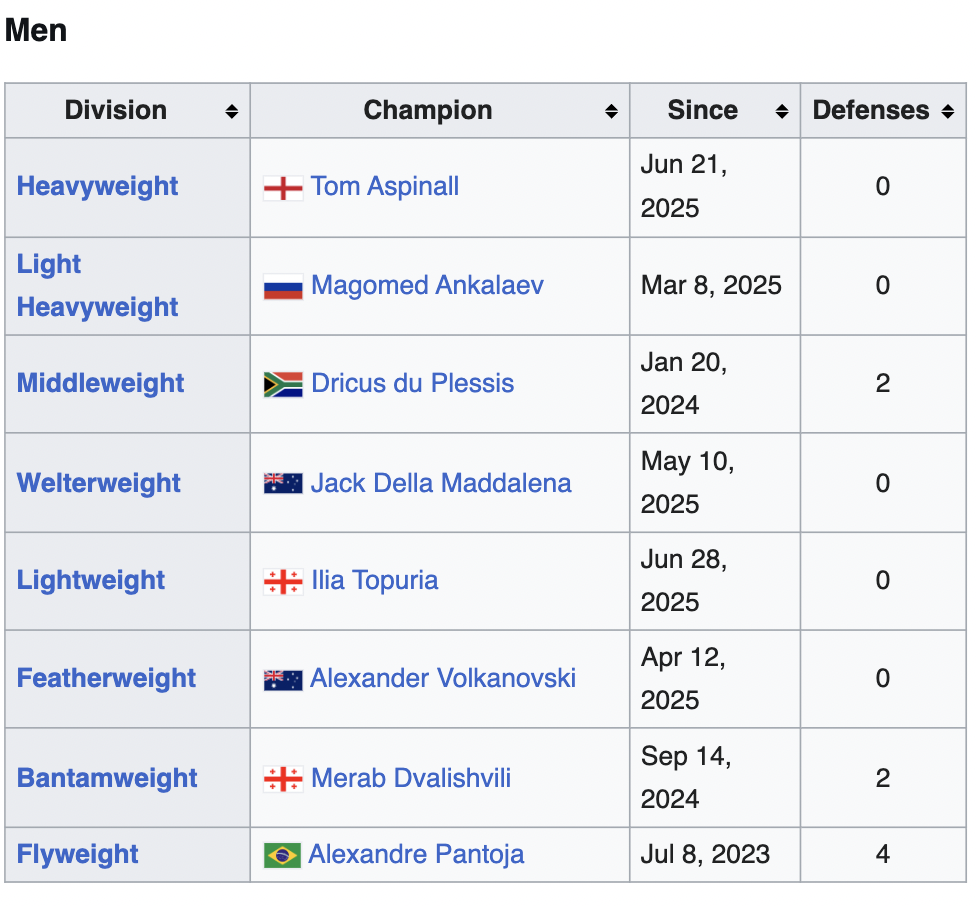Open the Bantamweight division link
This screenshot has height=906, width=976.
tap(106, 778)
